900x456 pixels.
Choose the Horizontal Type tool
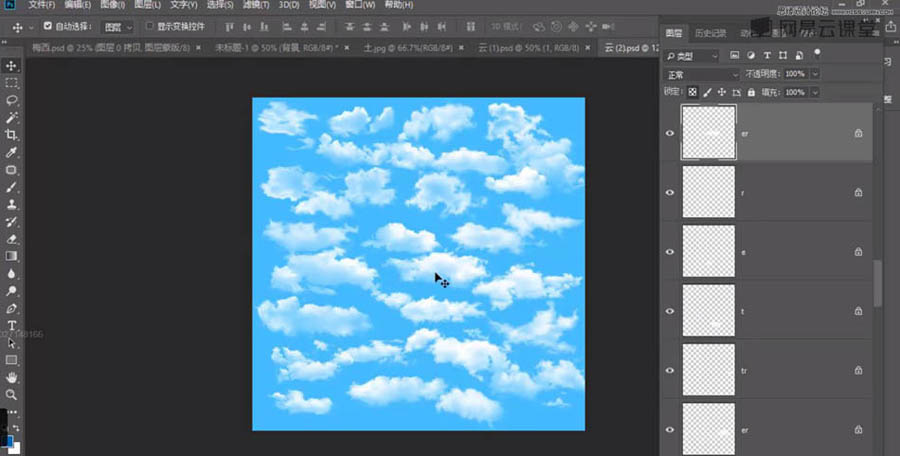12,325
